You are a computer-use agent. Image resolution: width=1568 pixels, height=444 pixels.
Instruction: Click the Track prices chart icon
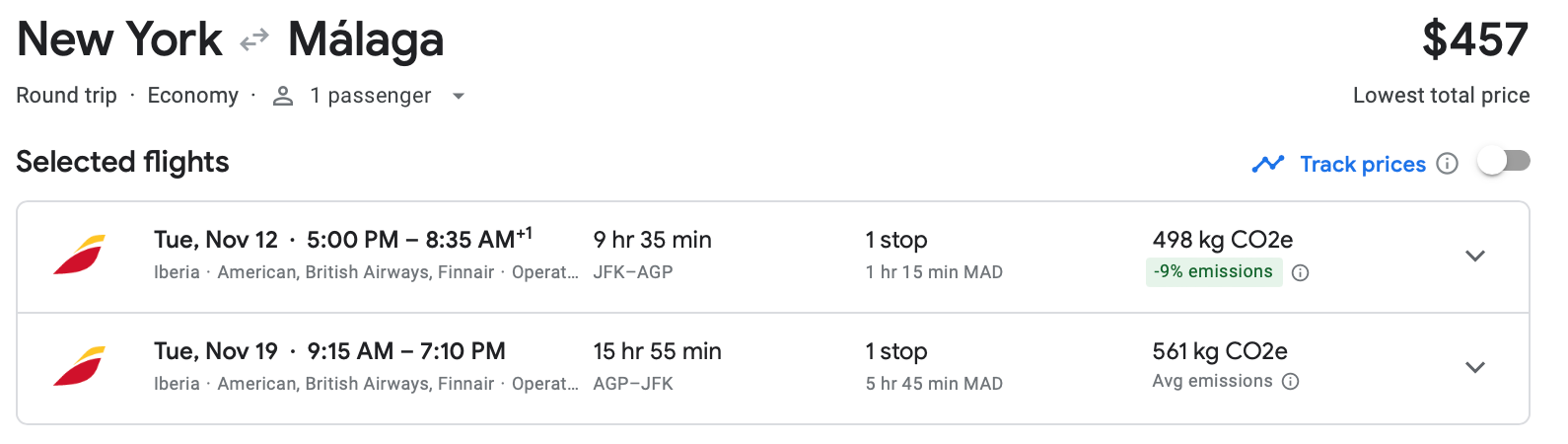[x=1268, y=164]
